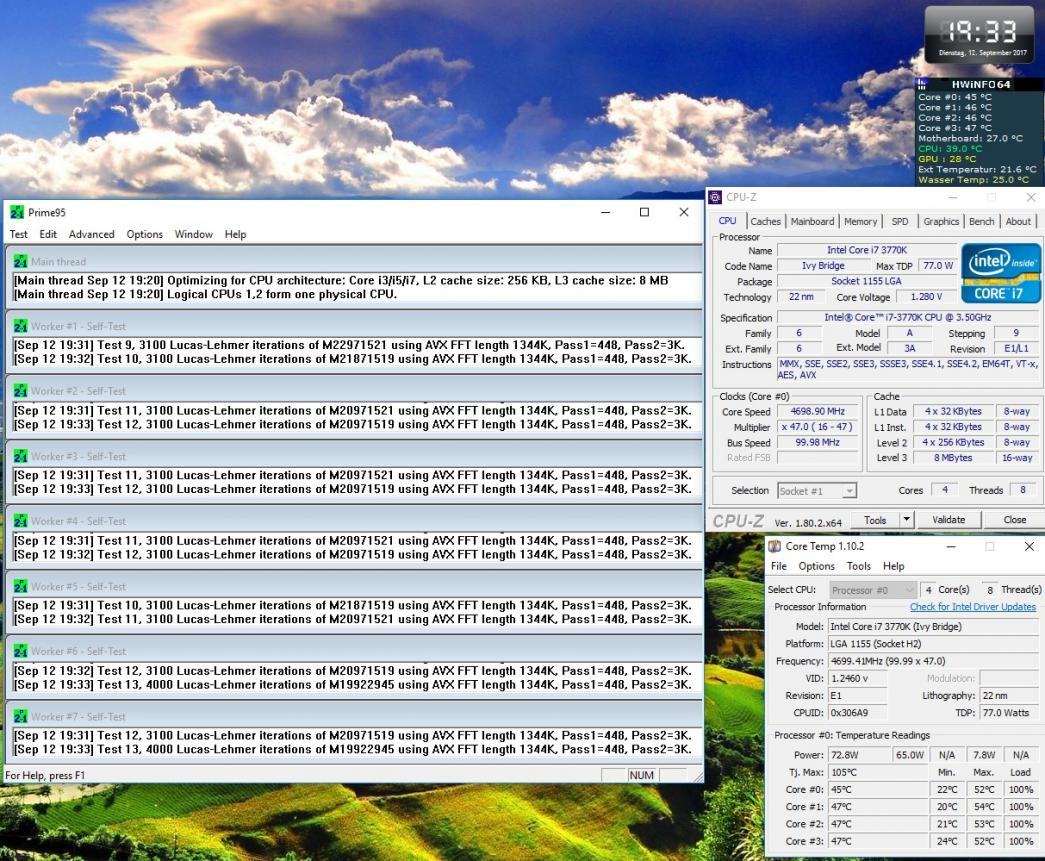
Task: Open the Options menu in Prime95
Action: coord(145,235)
